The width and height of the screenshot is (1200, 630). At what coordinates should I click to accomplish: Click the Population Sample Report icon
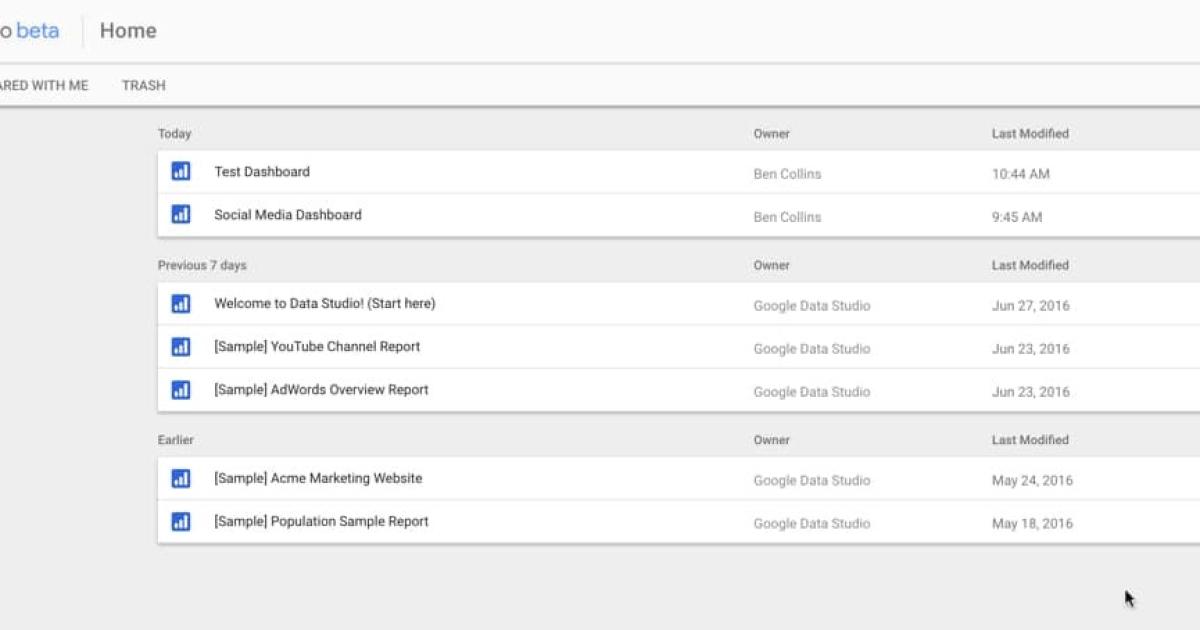click(x=181, y=521)
